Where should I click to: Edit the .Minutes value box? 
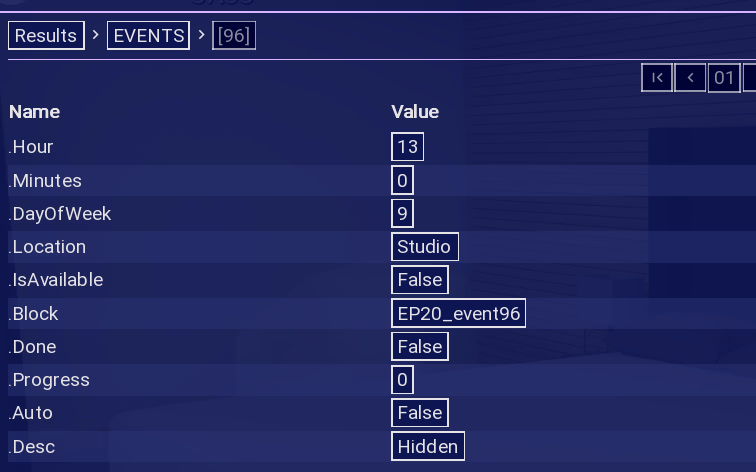(402, 181)
